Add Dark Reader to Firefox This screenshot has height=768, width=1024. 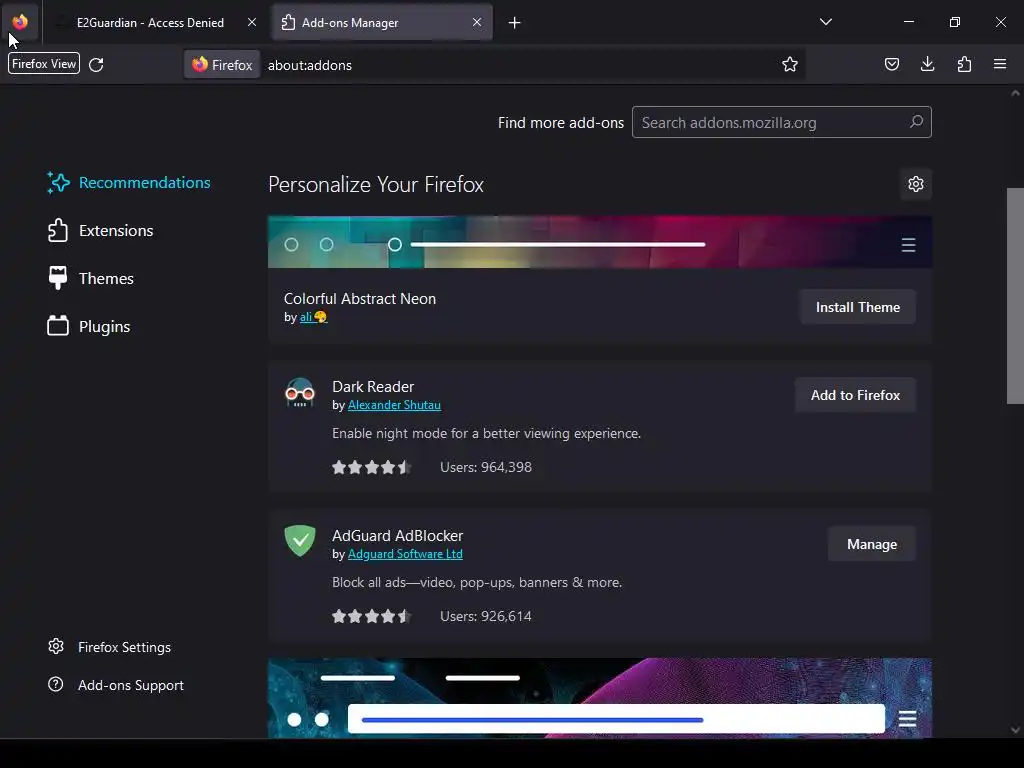[x=855, y=395]
